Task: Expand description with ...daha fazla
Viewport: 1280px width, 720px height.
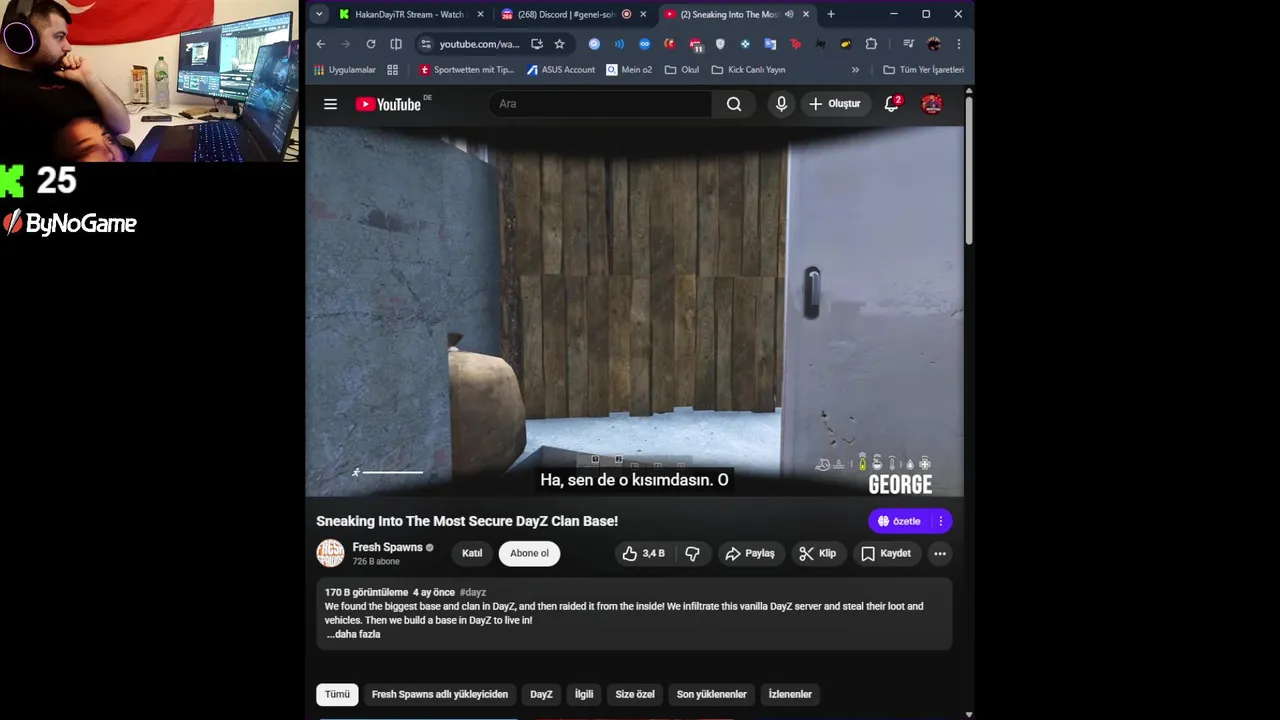Action: coord(353,634)
